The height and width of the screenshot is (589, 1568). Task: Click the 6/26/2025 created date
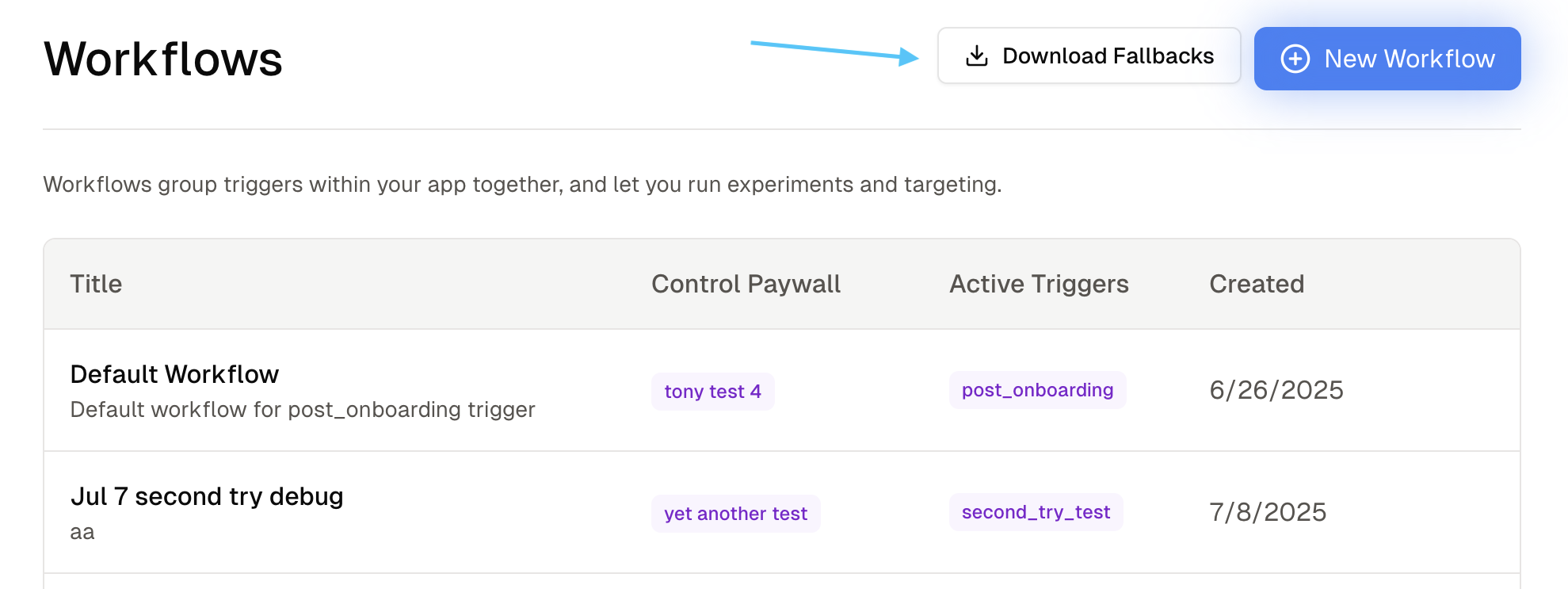point(1276,390)
